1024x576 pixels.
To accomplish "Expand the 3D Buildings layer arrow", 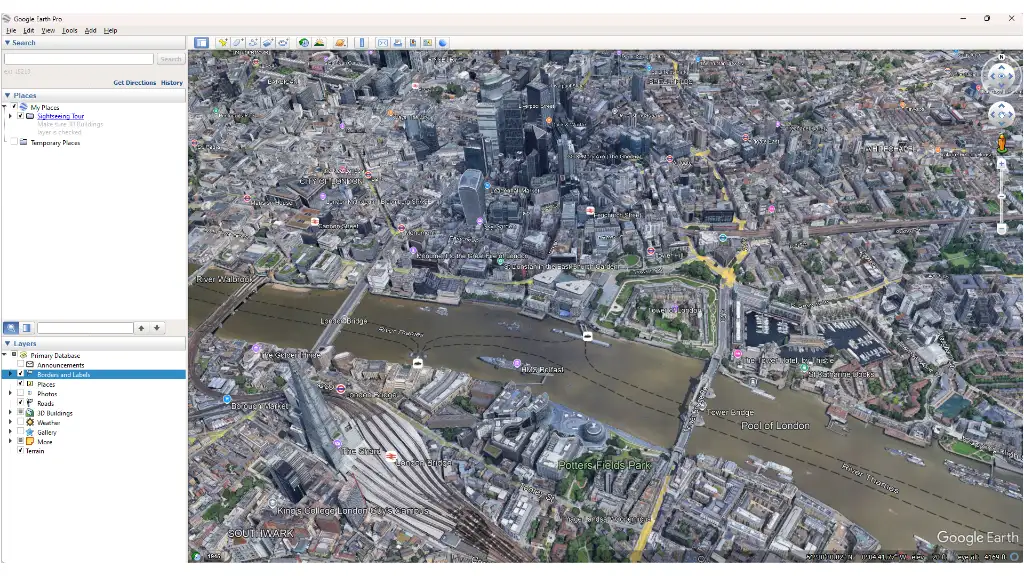I will click(10, 413).
